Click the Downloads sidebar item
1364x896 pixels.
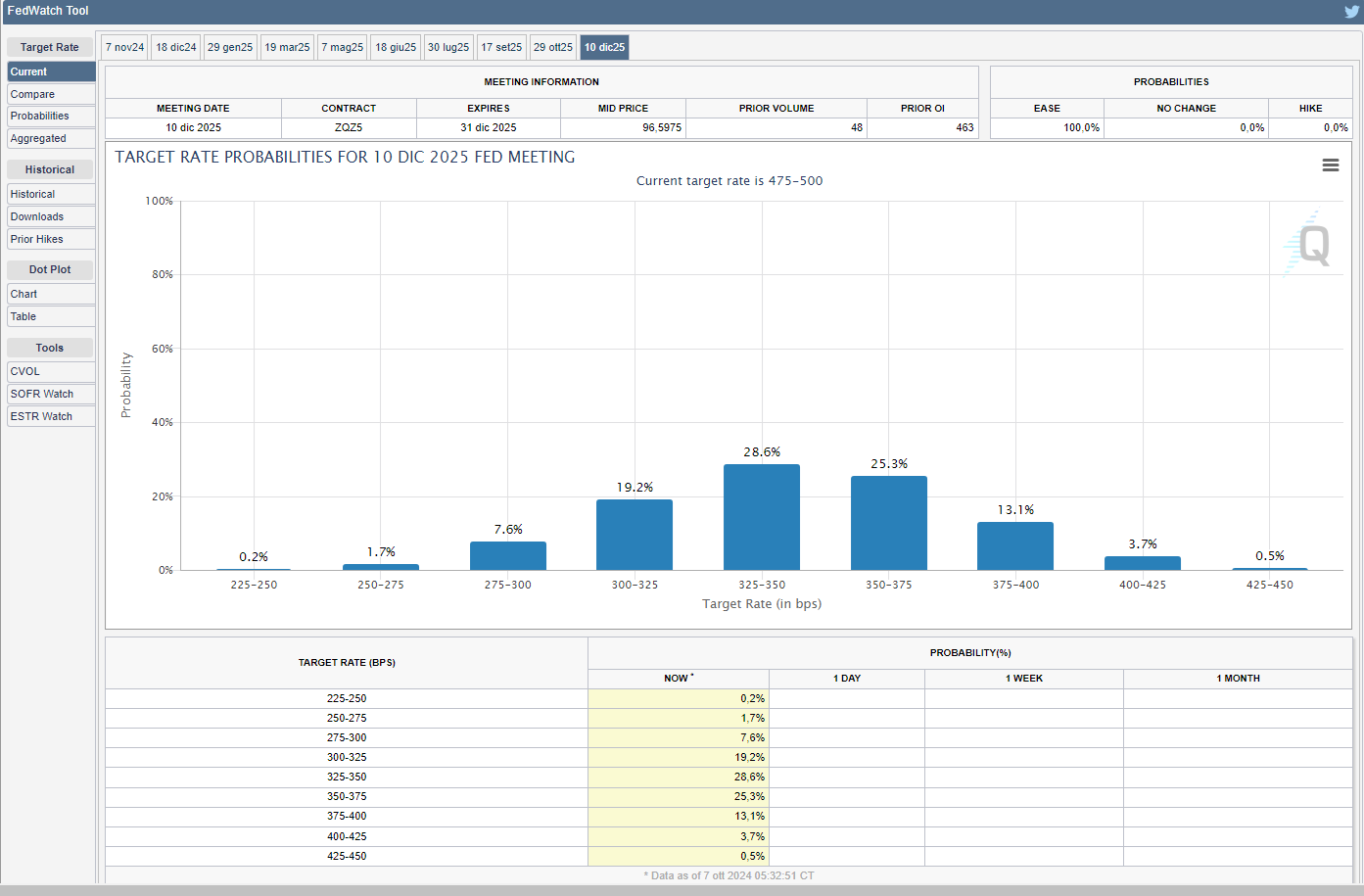[x=51, y=216]
